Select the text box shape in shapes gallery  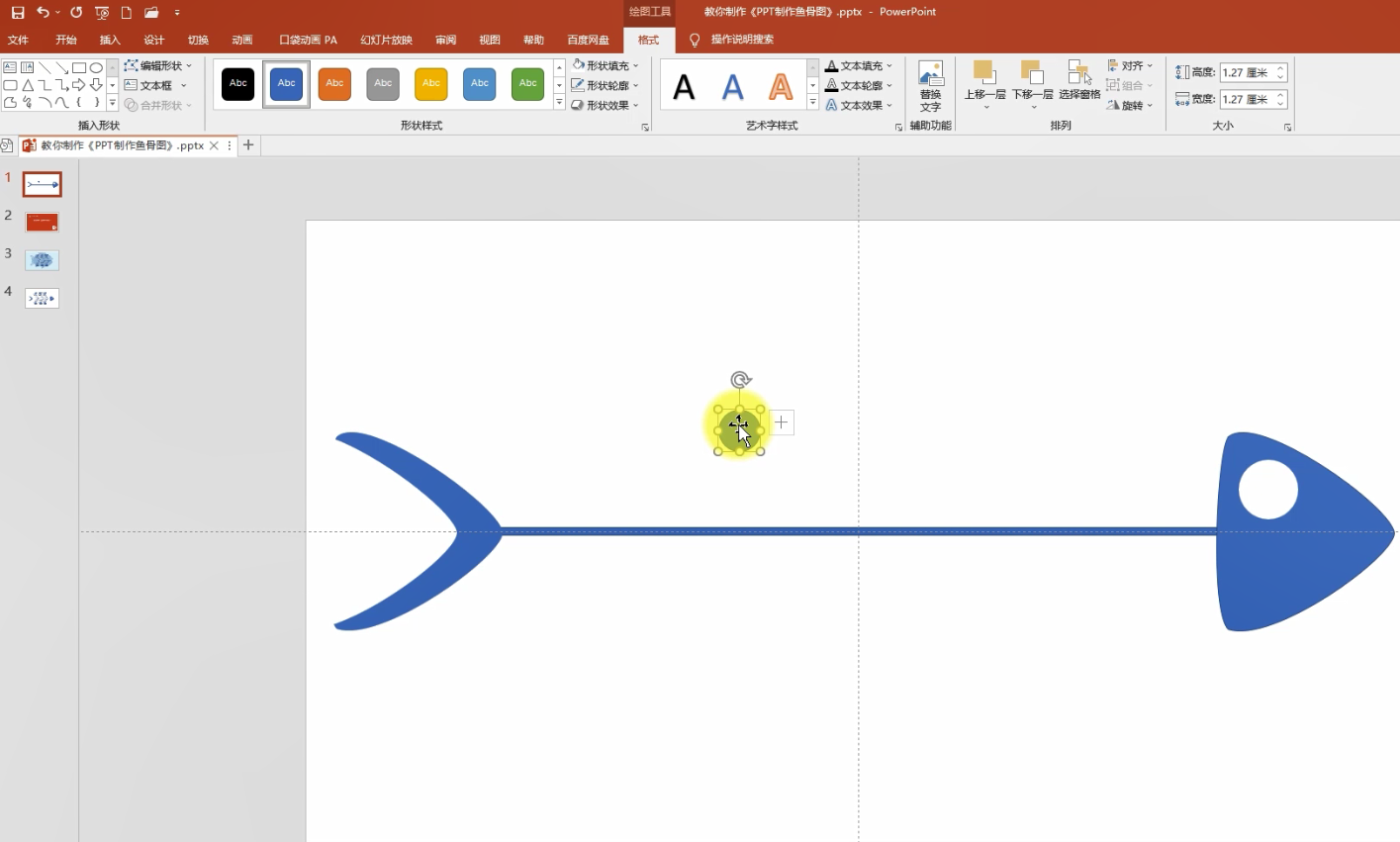coord(10,68)
